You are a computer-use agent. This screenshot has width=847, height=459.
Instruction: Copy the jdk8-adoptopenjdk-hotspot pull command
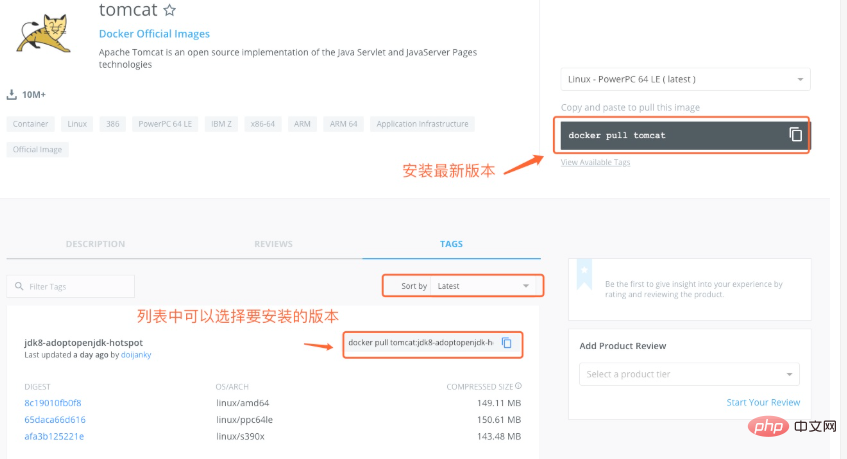tap(507, 343)
